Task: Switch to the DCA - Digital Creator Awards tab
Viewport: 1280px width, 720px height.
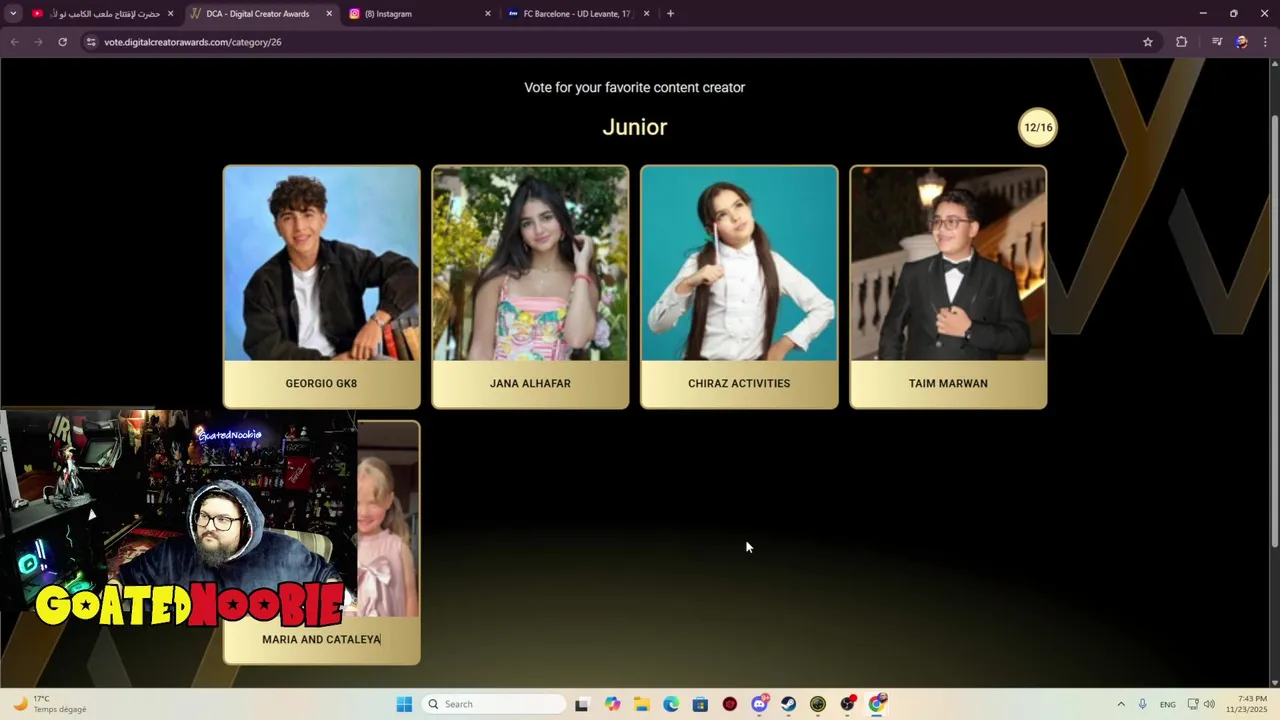Action: tap(262, 14)
